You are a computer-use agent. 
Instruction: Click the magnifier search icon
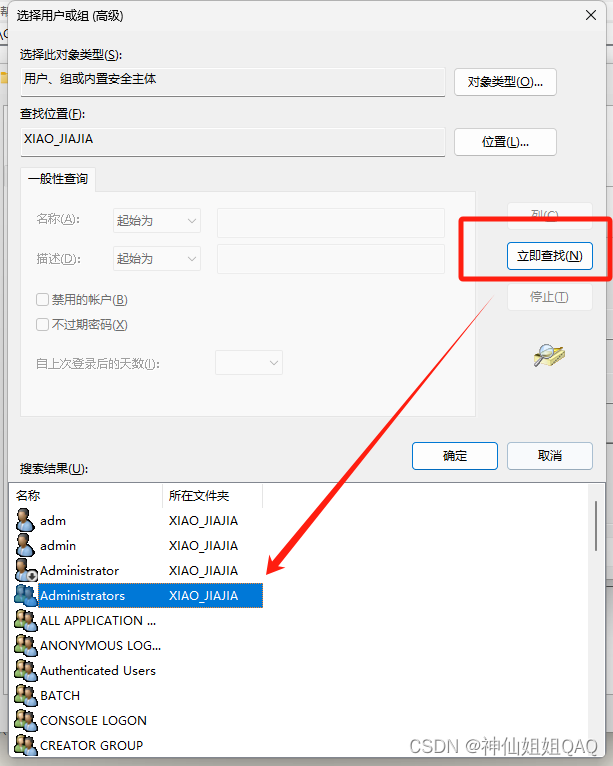pos(549,355)
